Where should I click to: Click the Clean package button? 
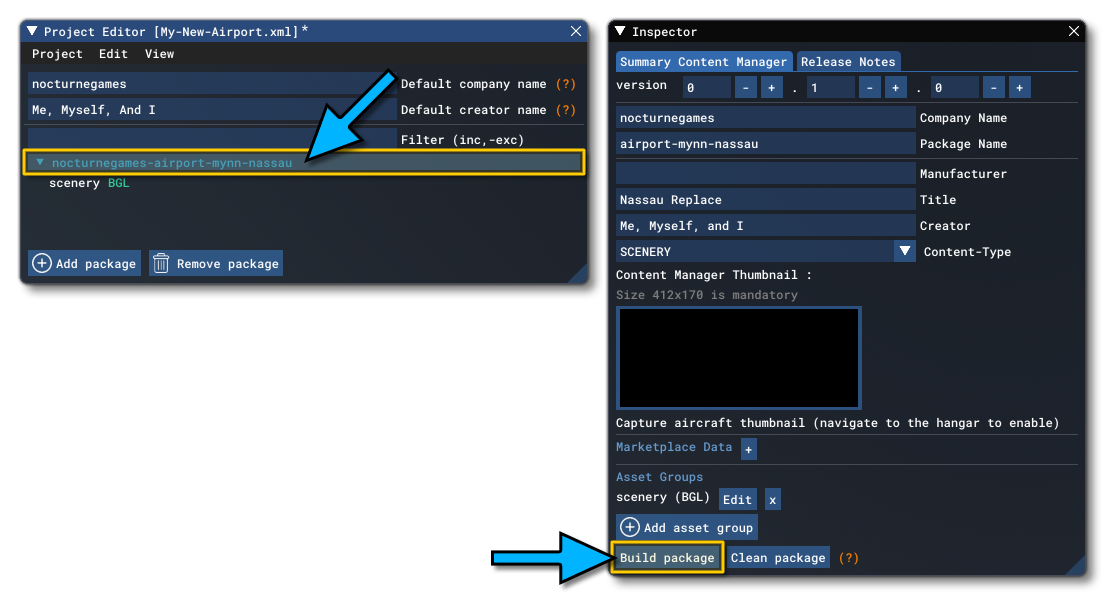pos(778,557)
